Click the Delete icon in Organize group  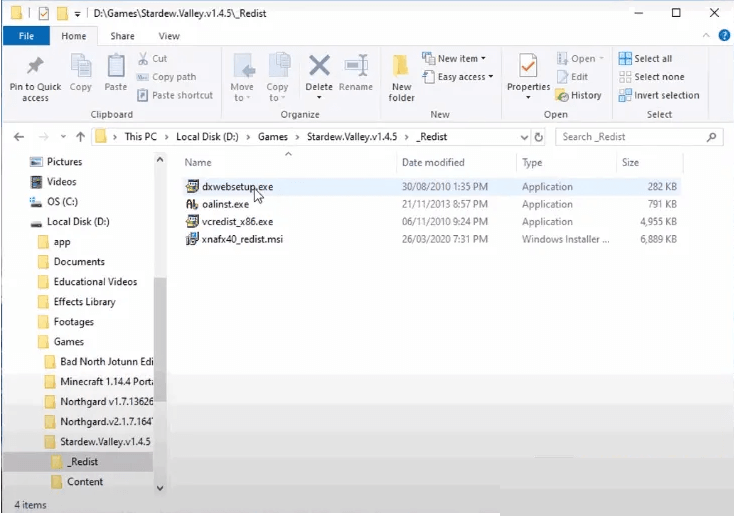point(319,65)
